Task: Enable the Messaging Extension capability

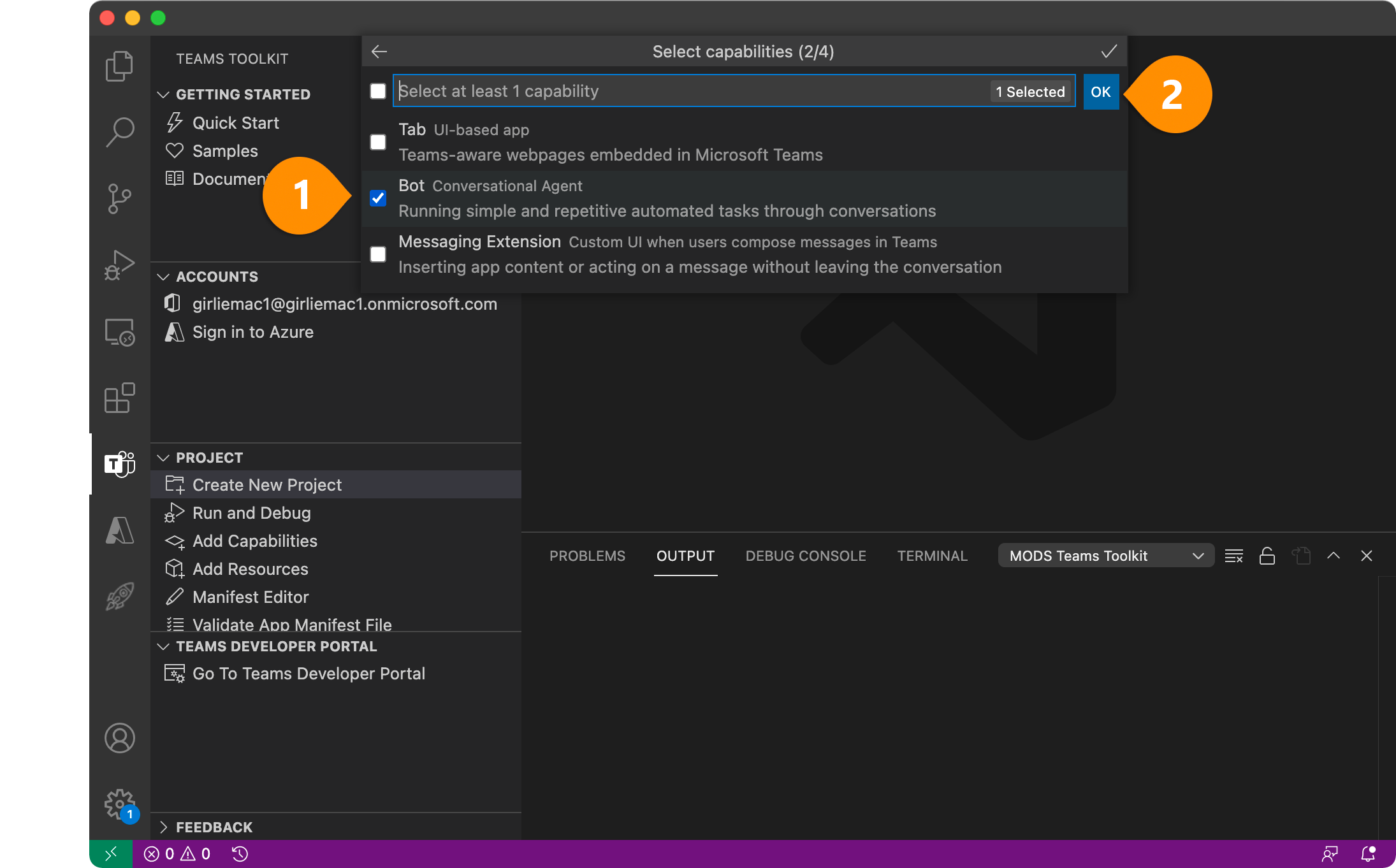Action: [377, 254]
